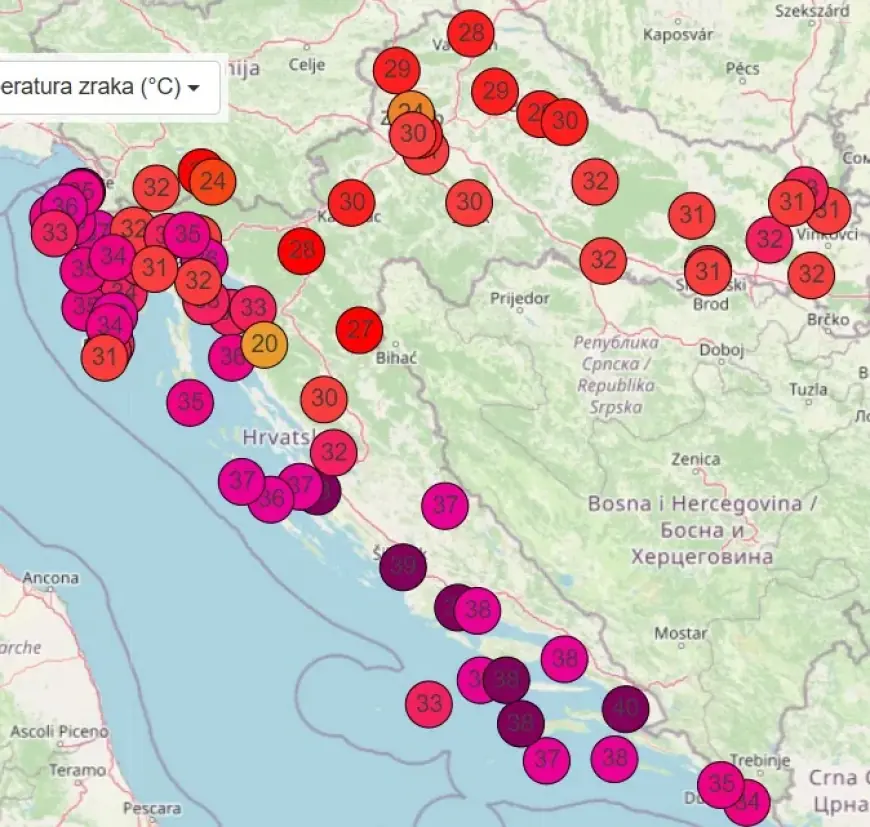Select the dark 40°C marker near the southern coast
Viewport: 870px width, 827px height.
[x=625, y=708]
